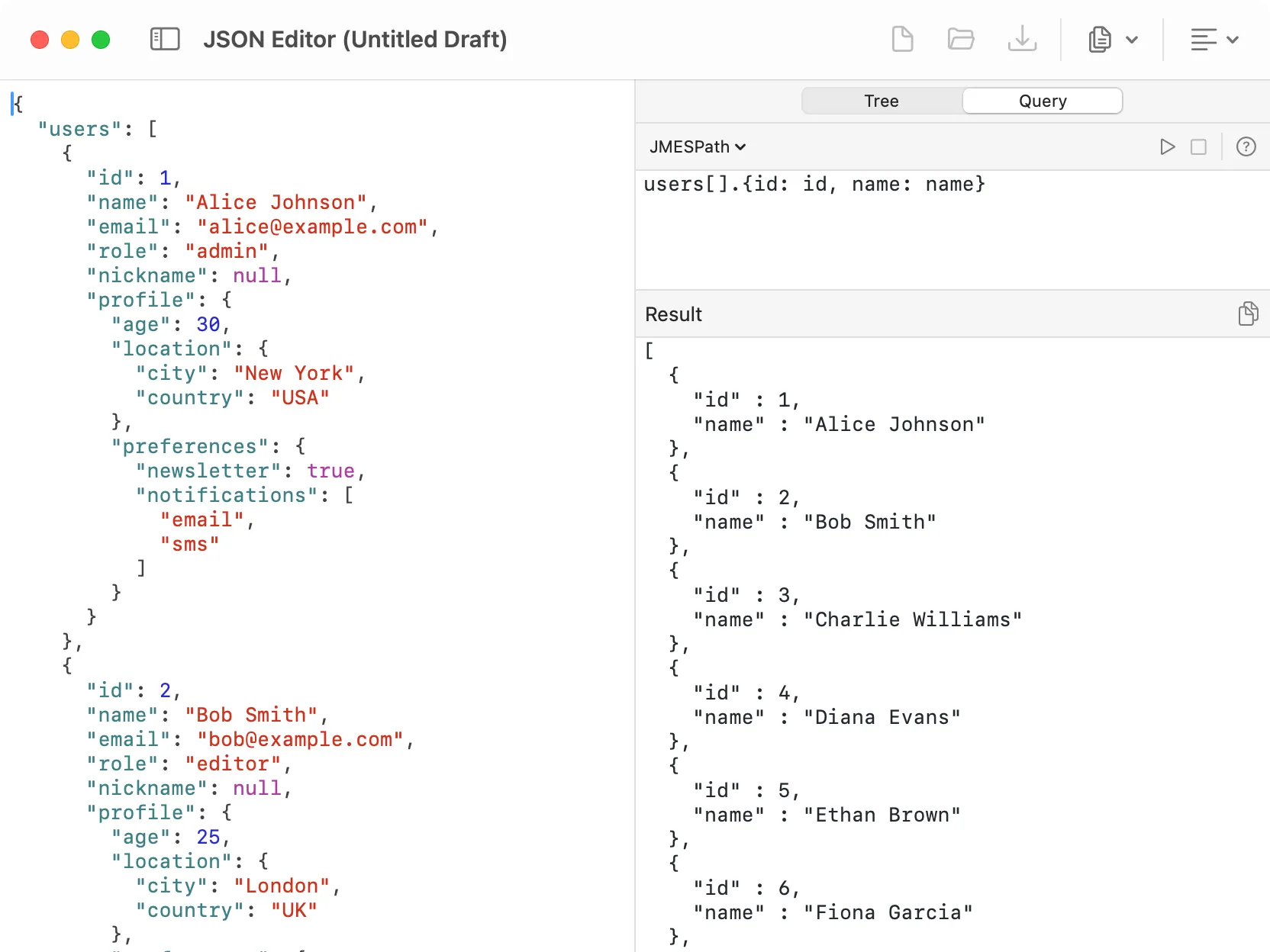This screenshot has height=952, width=1270.
Task: Expand the copy options chevron in the toolbar
Action: (x=1133, y=39)
